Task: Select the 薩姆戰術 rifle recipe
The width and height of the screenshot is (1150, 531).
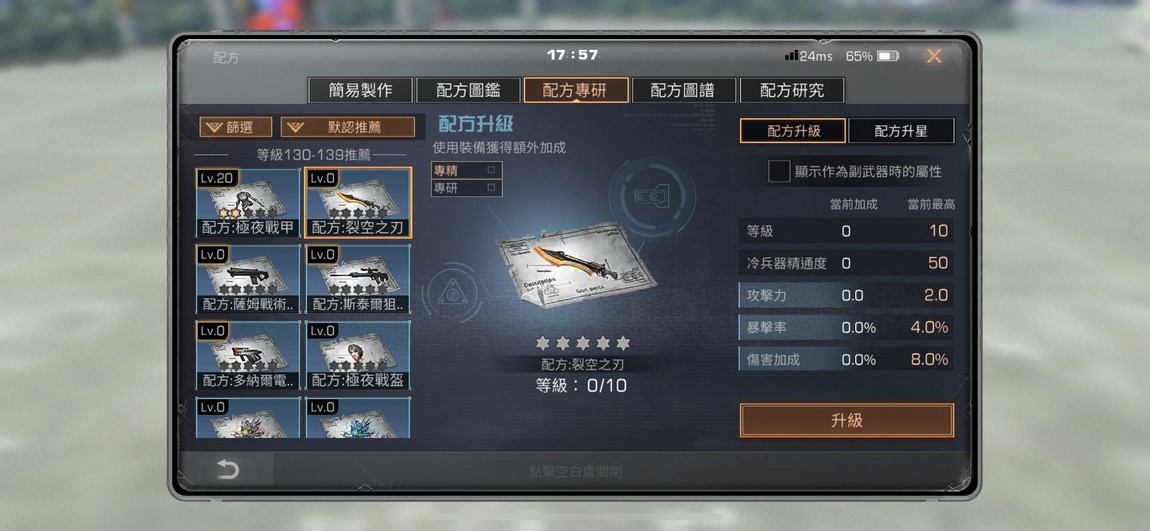Action: 248,279
